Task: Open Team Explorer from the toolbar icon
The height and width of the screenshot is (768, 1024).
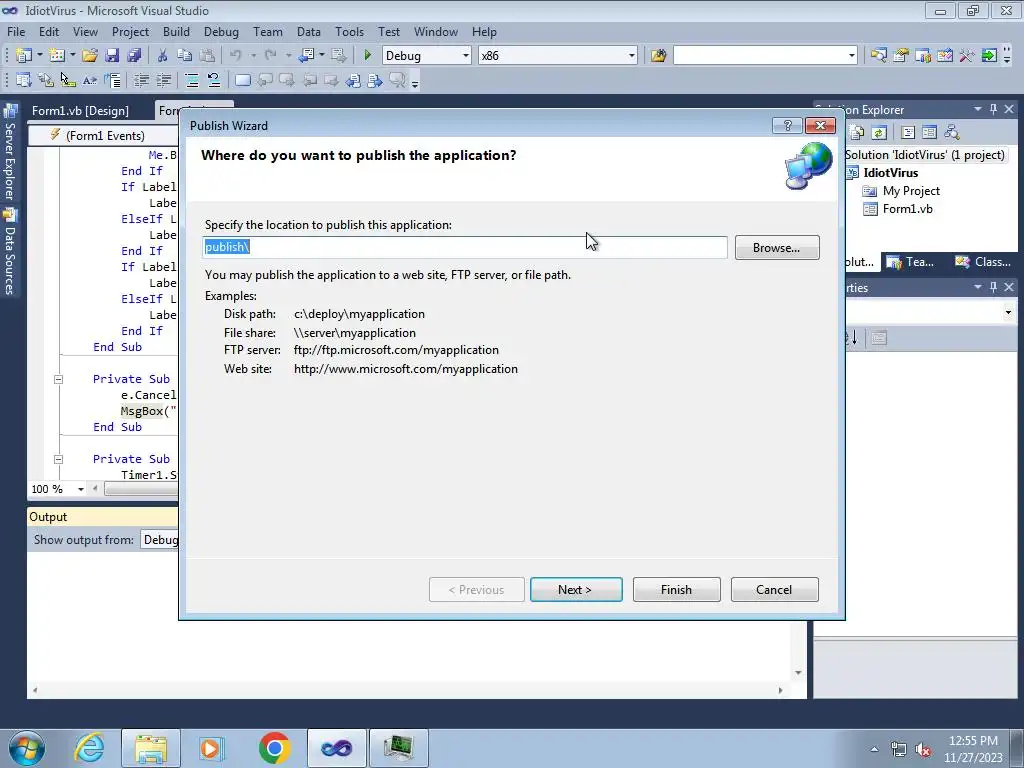Action: [923, 56]
